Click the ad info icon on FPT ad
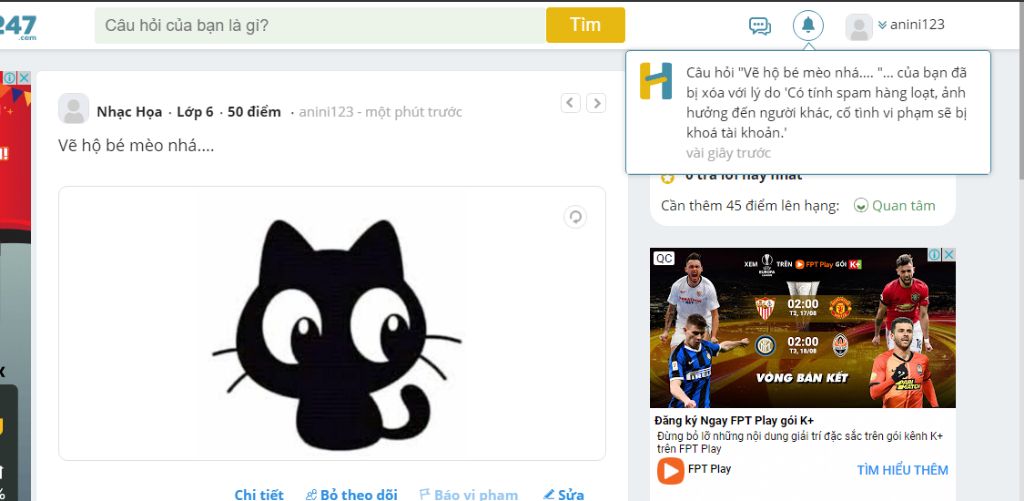 [935, 255]
